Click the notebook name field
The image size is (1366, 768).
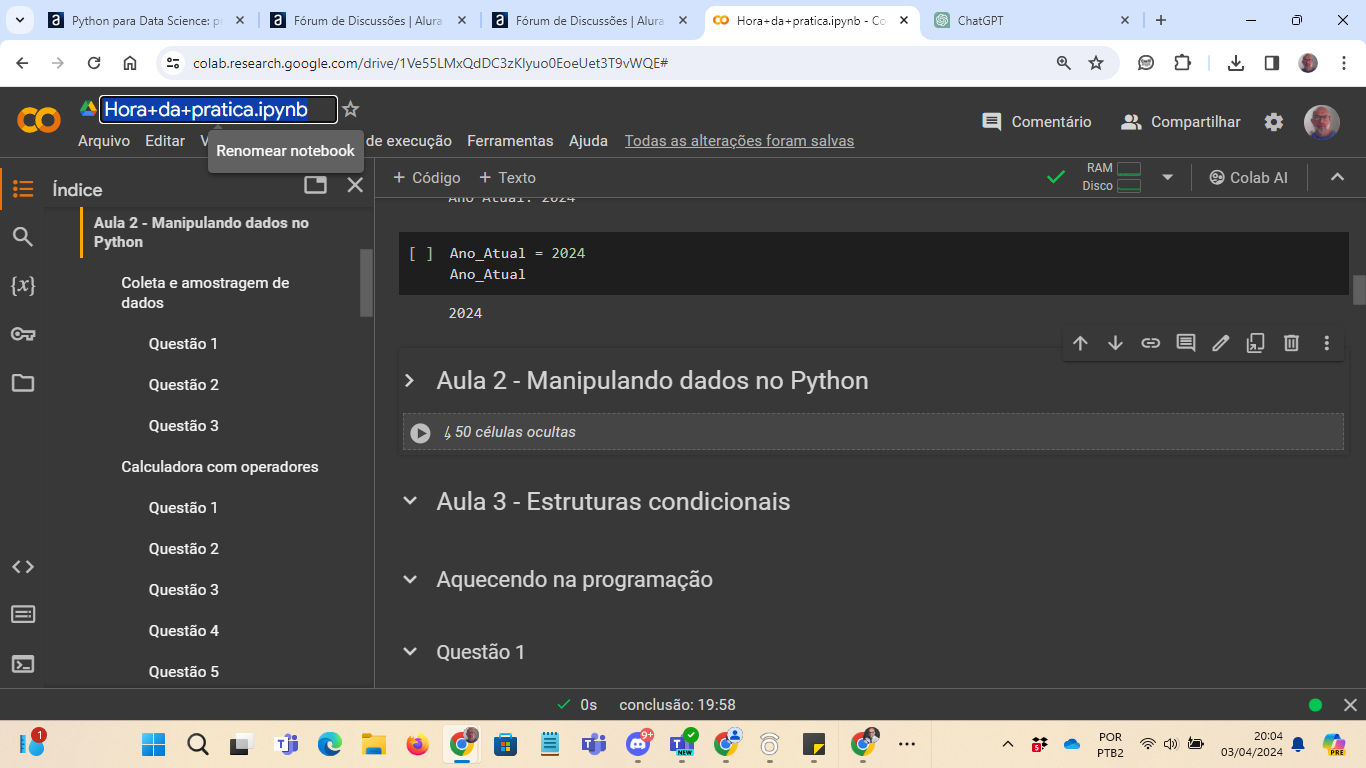pos(219,109)
